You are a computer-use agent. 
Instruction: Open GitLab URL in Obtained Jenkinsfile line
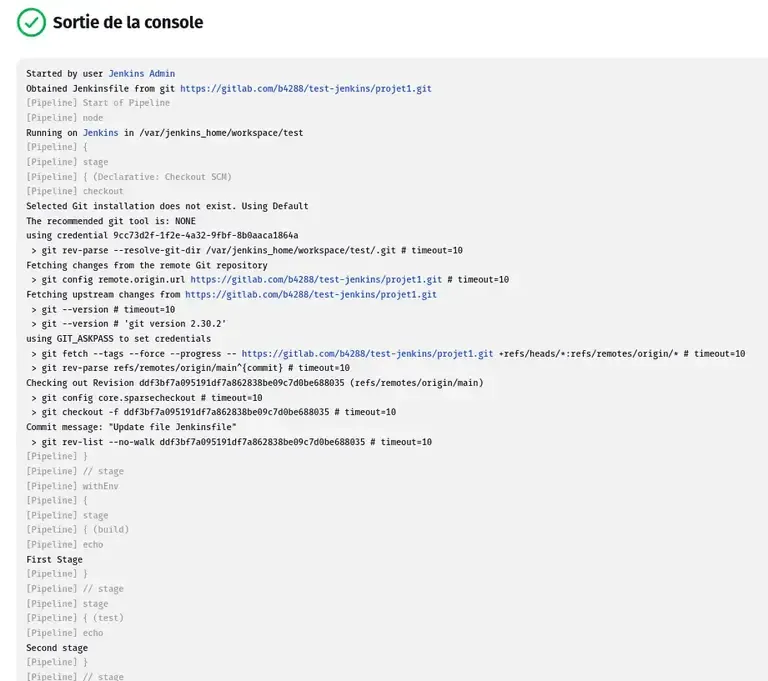(x=305, y=89)
